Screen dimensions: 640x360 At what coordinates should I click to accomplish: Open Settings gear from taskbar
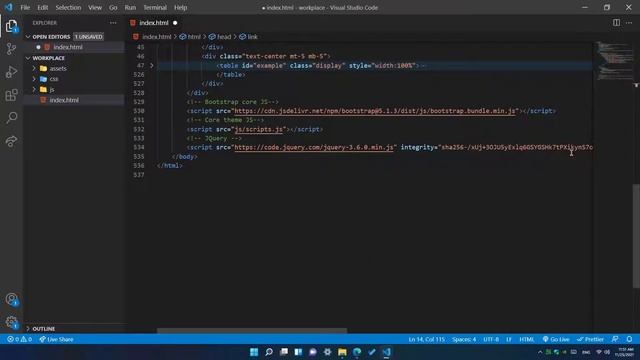[327, 352]
